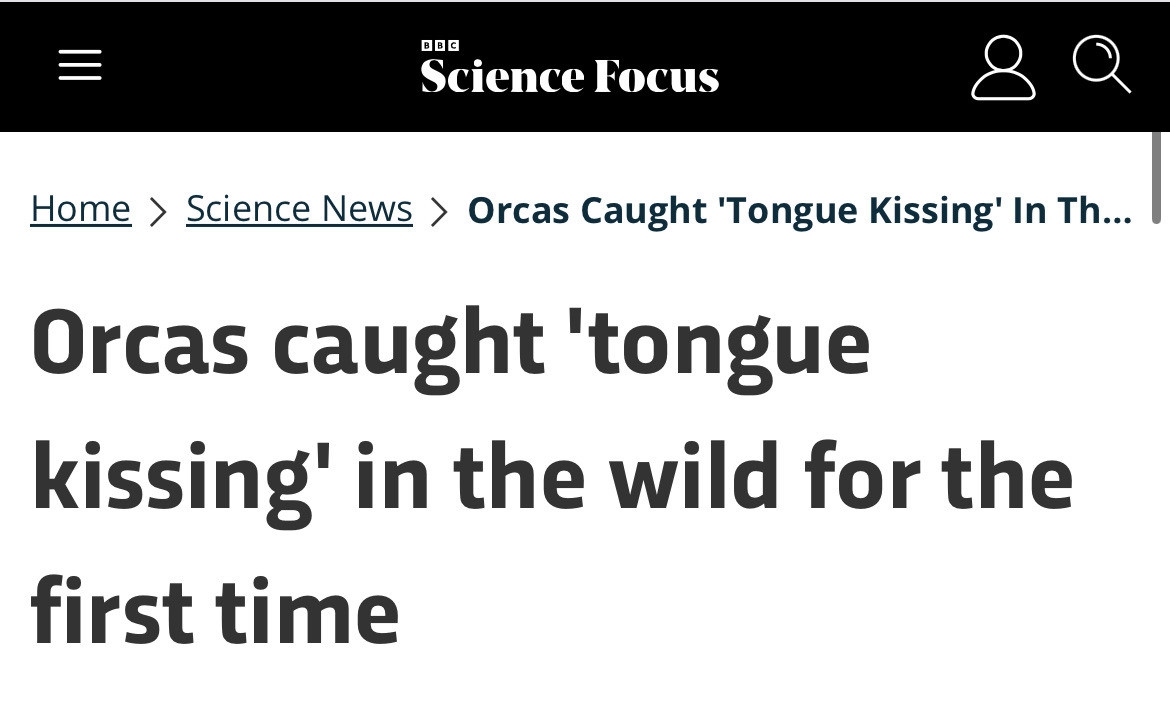This screenshot has width=1170, height=708.
Task: Select the truncated Orcas Caught breadcrumb item
Action: pos(799,210)
